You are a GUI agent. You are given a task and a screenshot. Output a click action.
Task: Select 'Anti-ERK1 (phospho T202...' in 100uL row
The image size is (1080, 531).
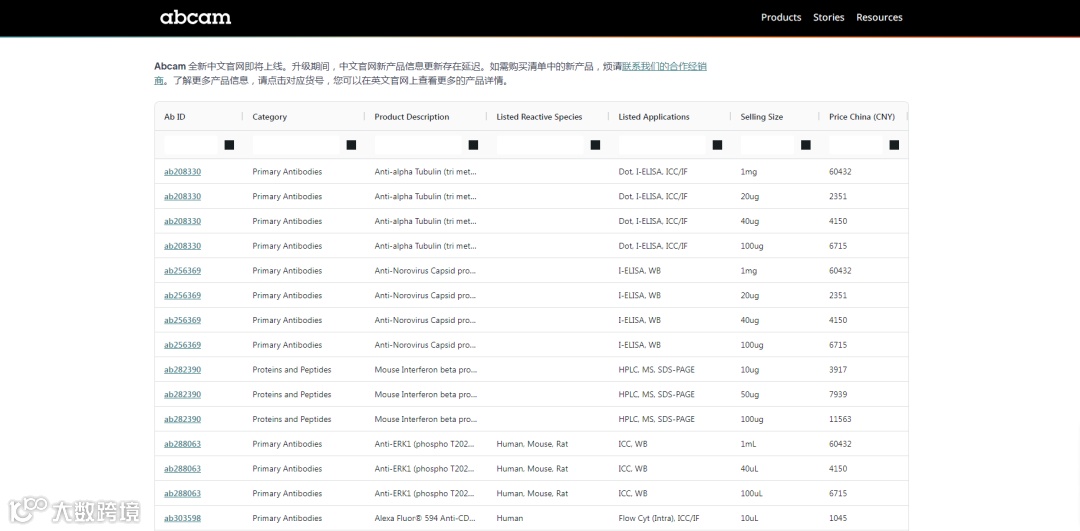pyautogui.click(x=425, y=494)
